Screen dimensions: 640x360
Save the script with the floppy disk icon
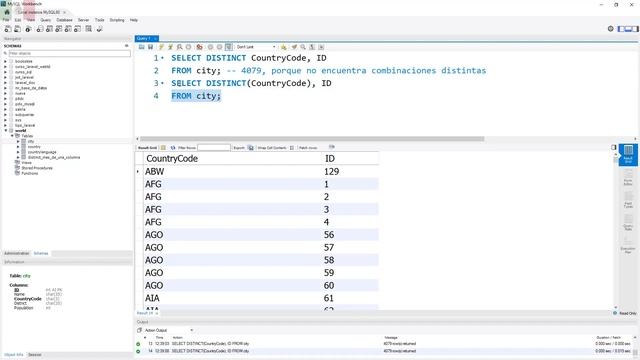150,47
